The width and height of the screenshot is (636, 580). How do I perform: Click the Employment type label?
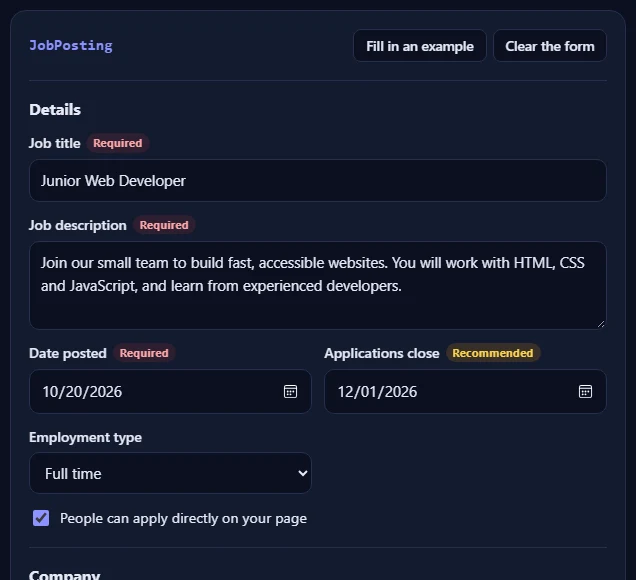[x=85, y=438]
